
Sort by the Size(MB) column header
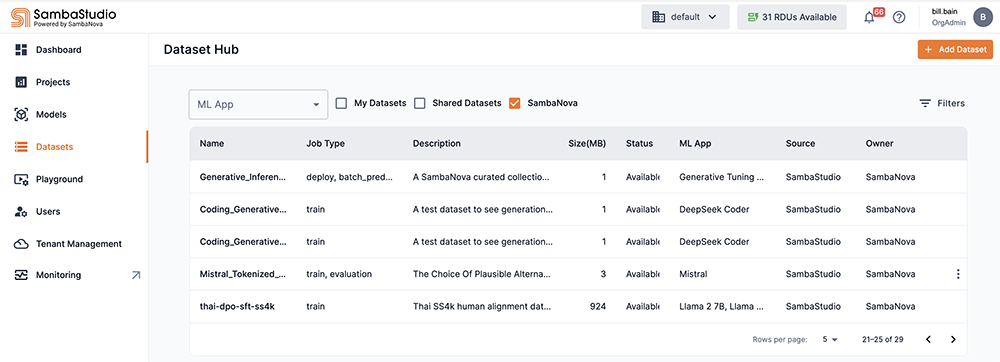click(587, 143)
